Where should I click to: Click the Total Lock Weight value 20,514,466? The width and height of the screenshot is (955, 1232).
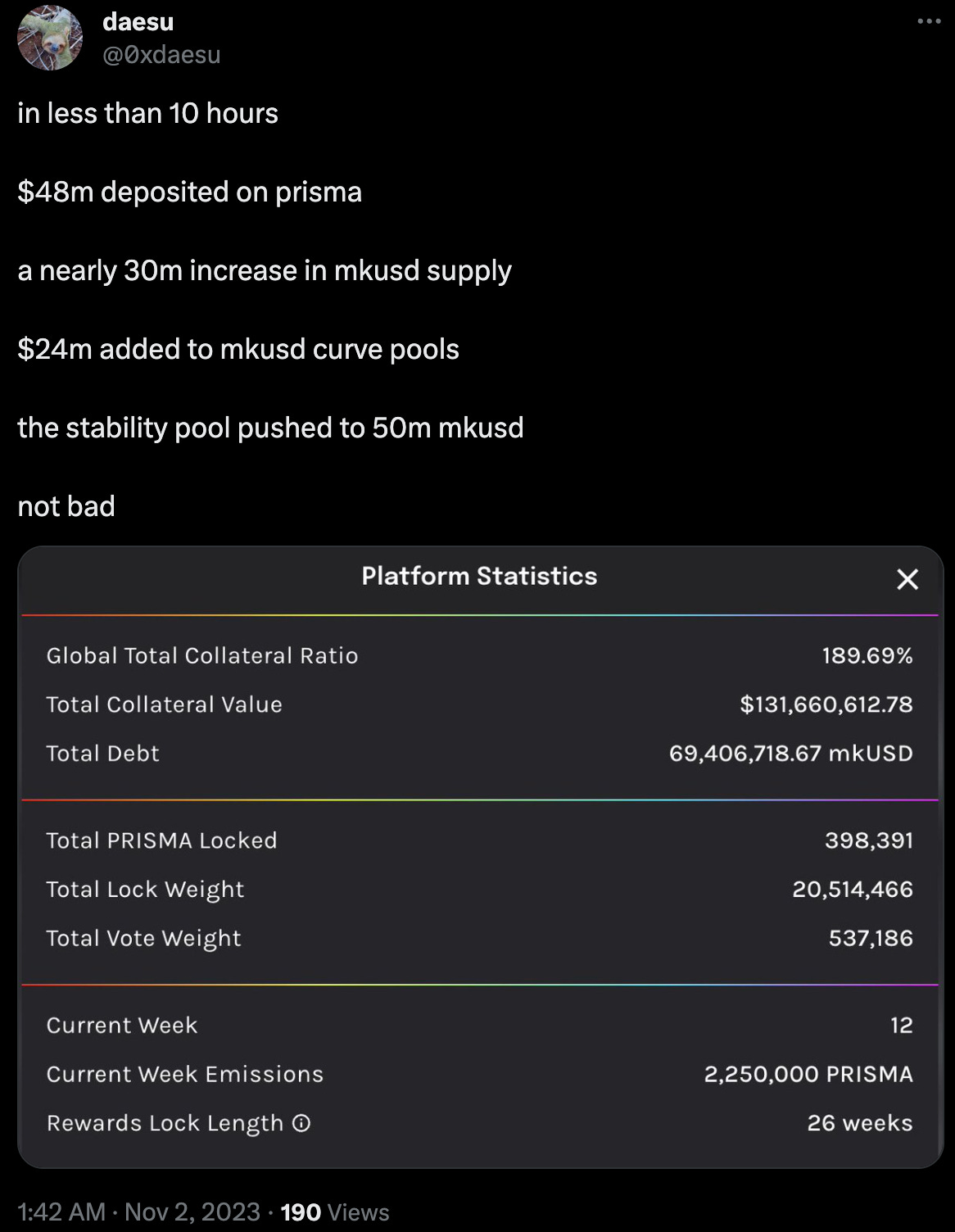pyautogui.click(x=853, y=890)
